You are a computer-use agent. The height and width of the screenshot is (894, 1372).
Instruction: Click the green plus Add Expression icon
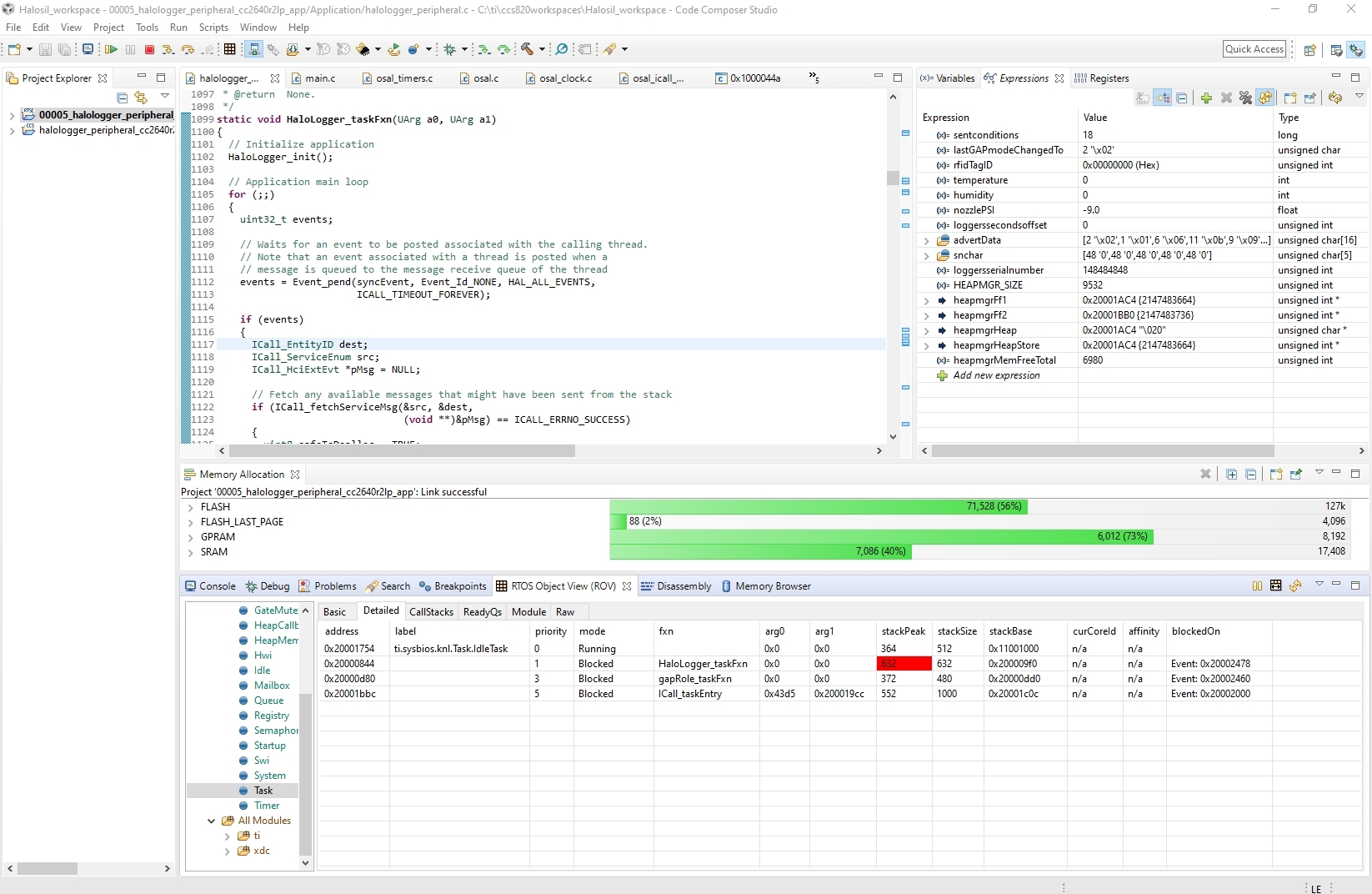1206,98
